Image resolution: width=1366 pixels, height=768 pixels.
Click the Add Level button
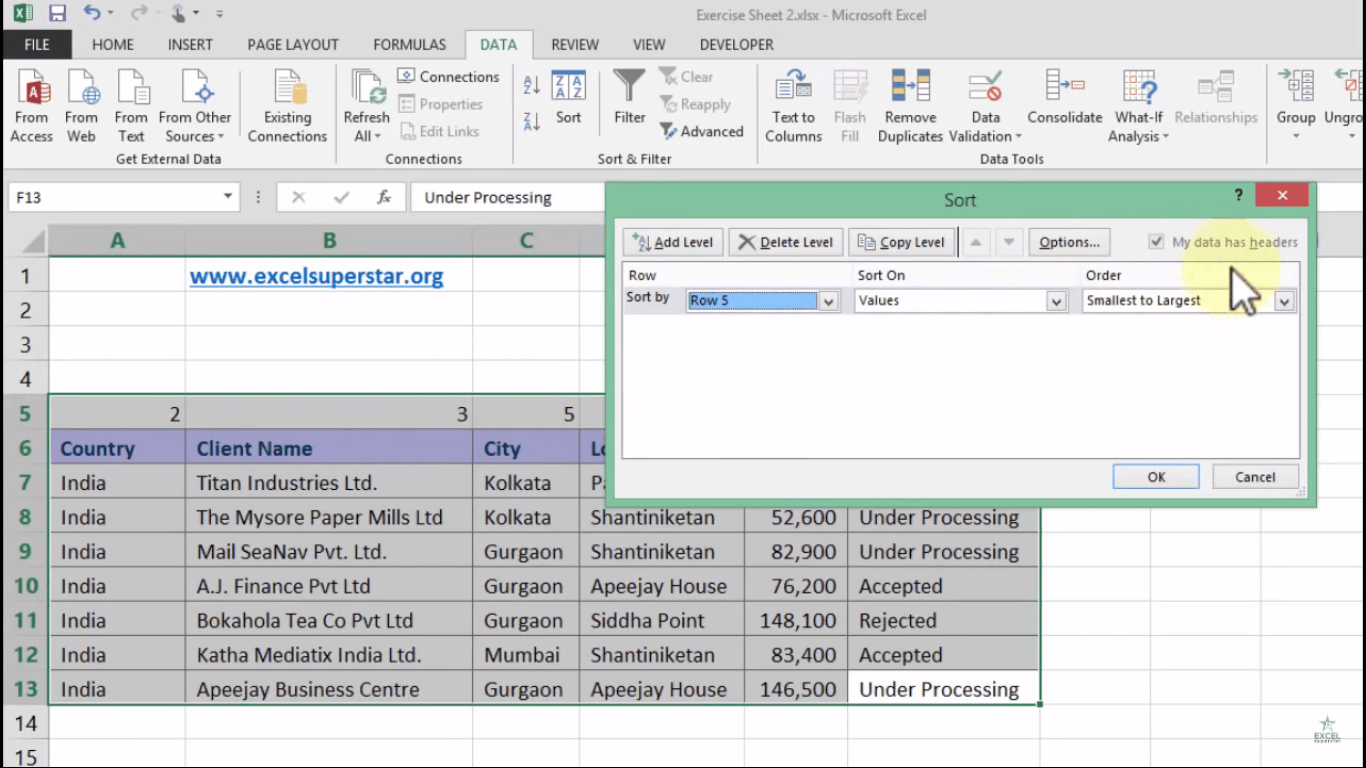coord(672,241)
